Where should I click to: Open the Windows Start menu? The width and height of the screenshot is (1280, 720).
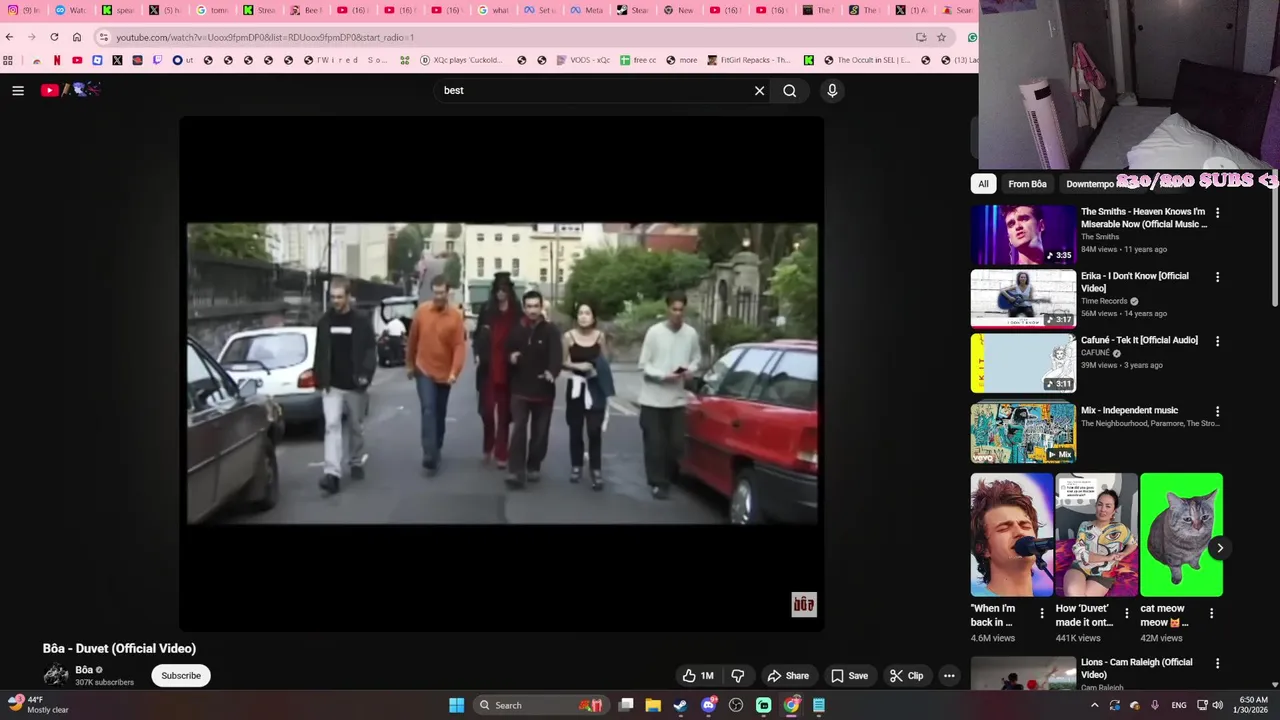pos(456,705)
